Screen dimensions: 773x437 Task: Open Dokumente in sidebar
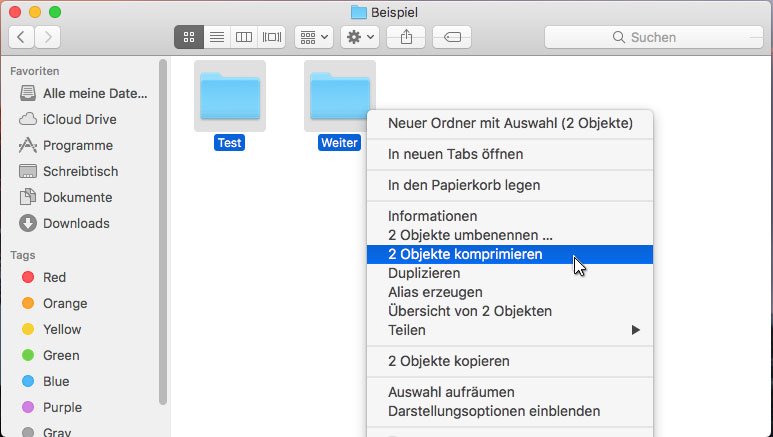66,197
